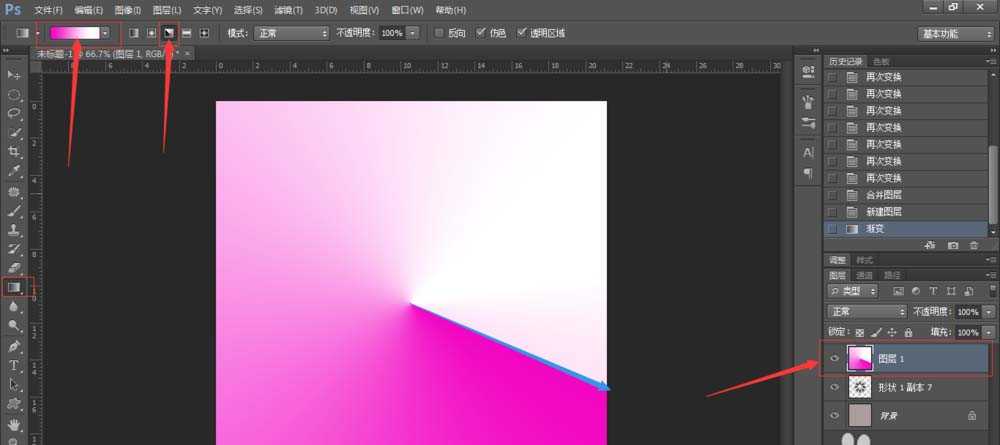The width and height of the screenshot is (1000, 445).
Task: Select the Gradient tool in the toolbox
Action: pos(14,288)
